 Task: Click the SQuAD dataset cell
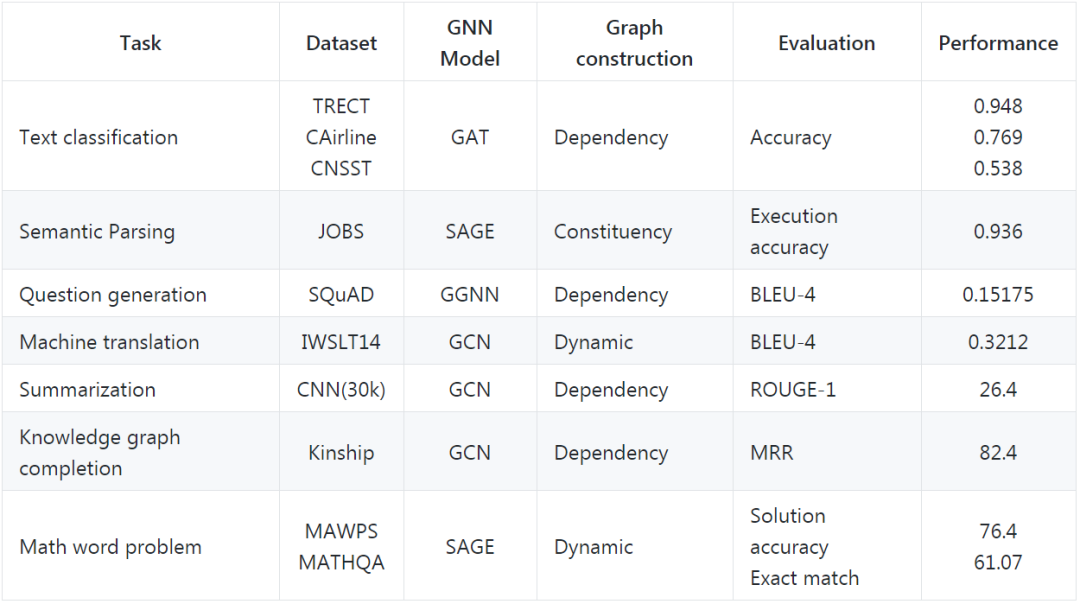click(x=342, y=294)
